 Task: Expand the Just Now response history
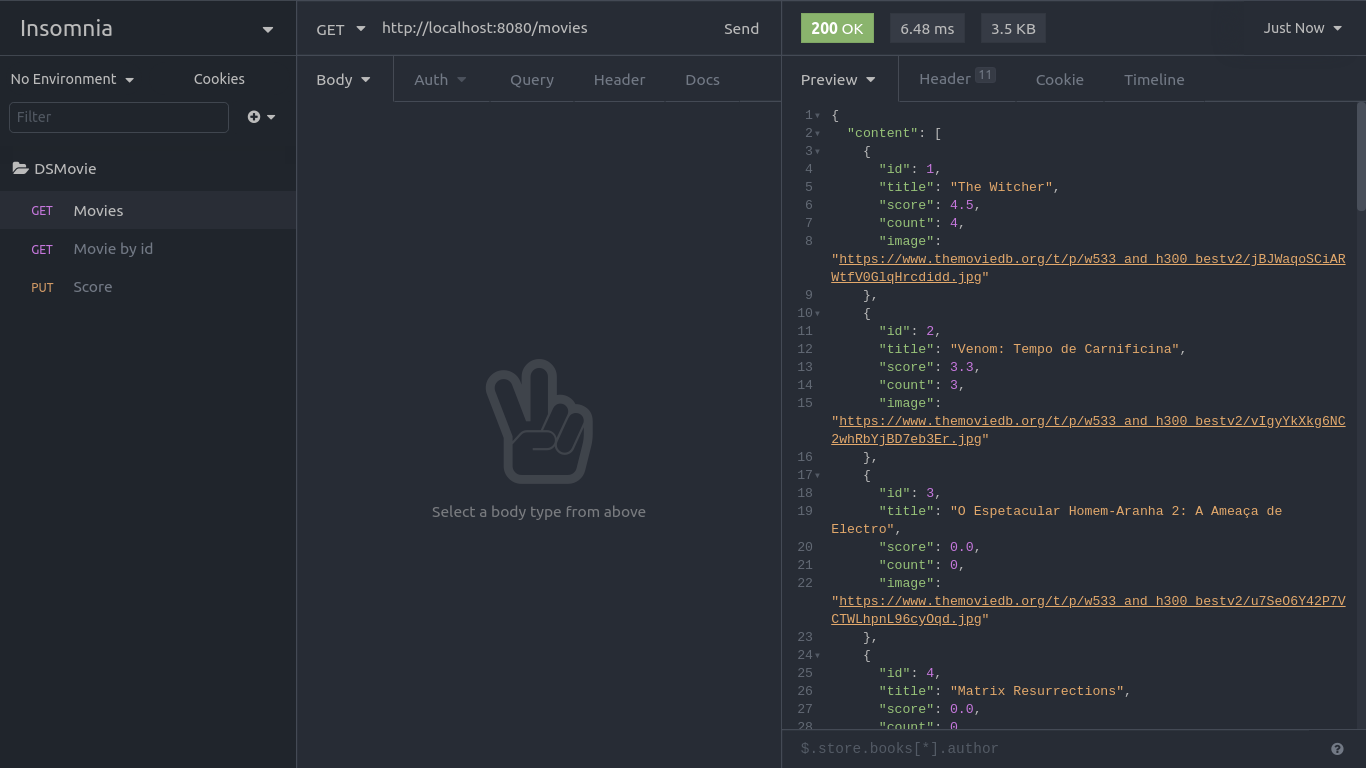pos(1301,28)
